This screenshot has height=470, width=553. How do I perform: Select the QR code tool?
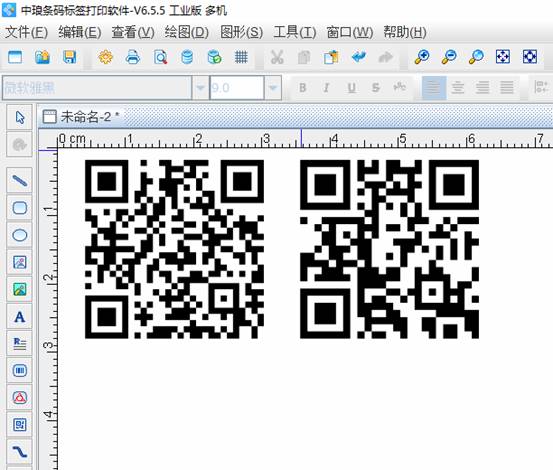click(20, 425)
